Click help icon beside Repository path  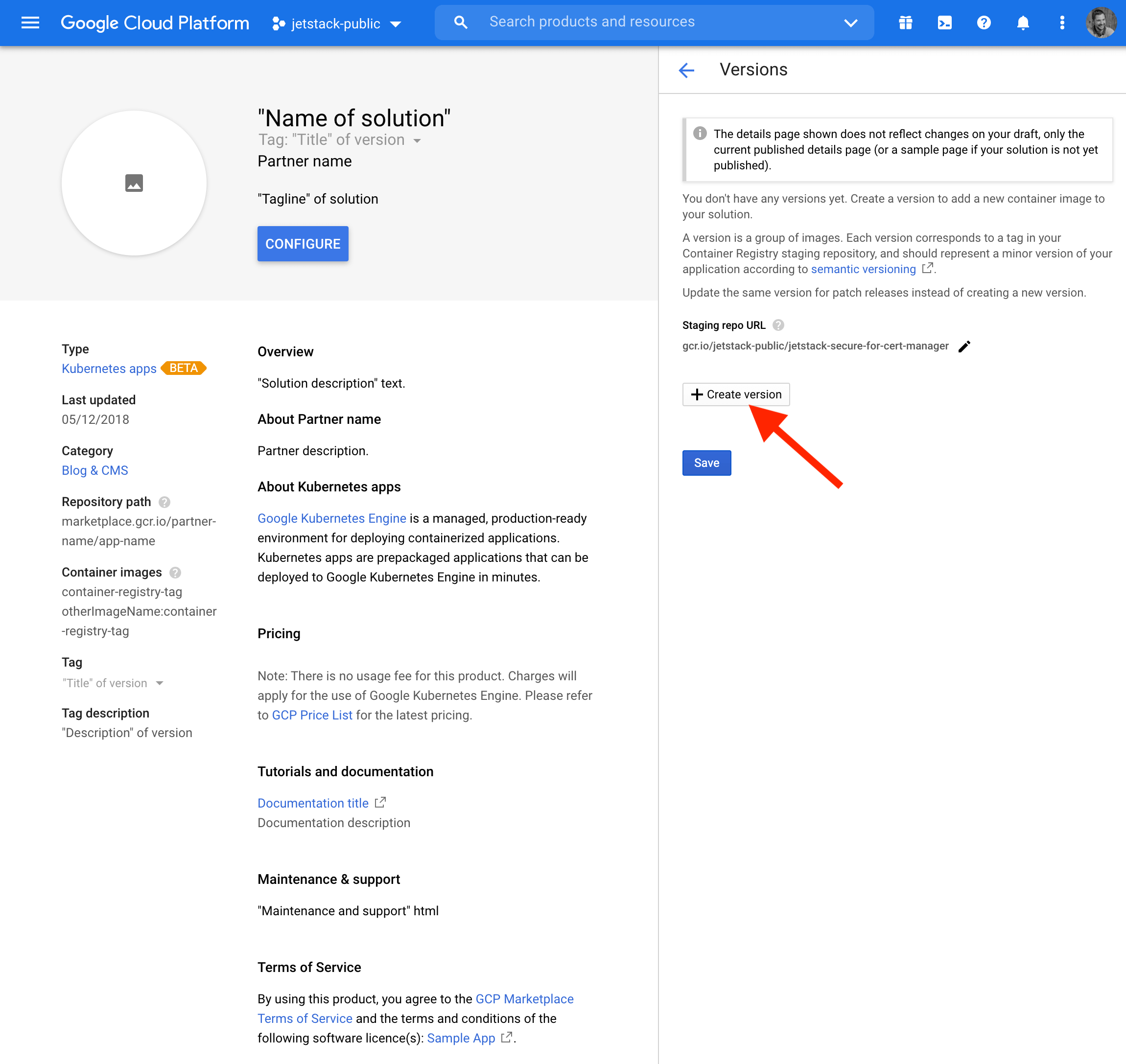(164, 502)
